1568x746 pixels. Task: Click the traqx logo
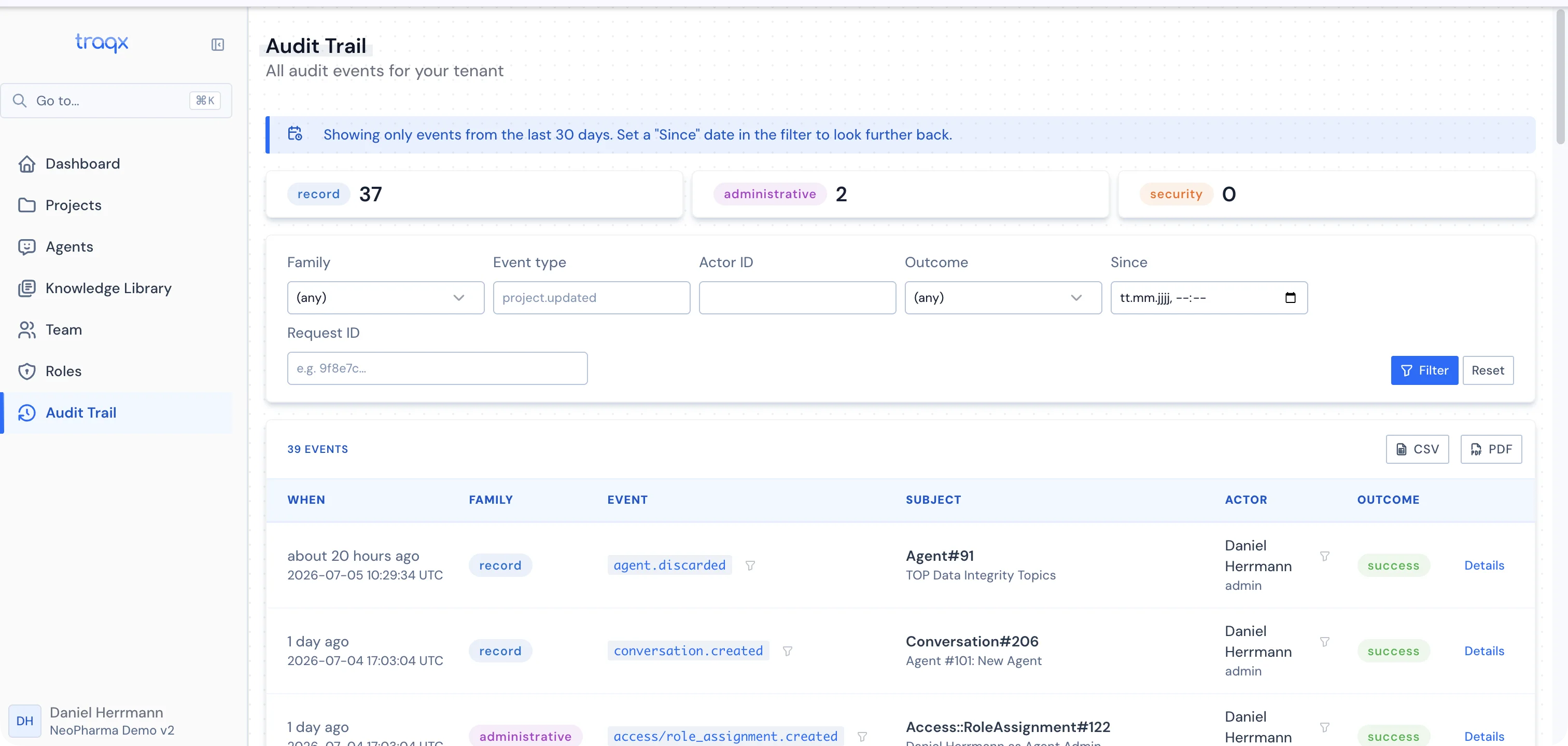point(102,42)
